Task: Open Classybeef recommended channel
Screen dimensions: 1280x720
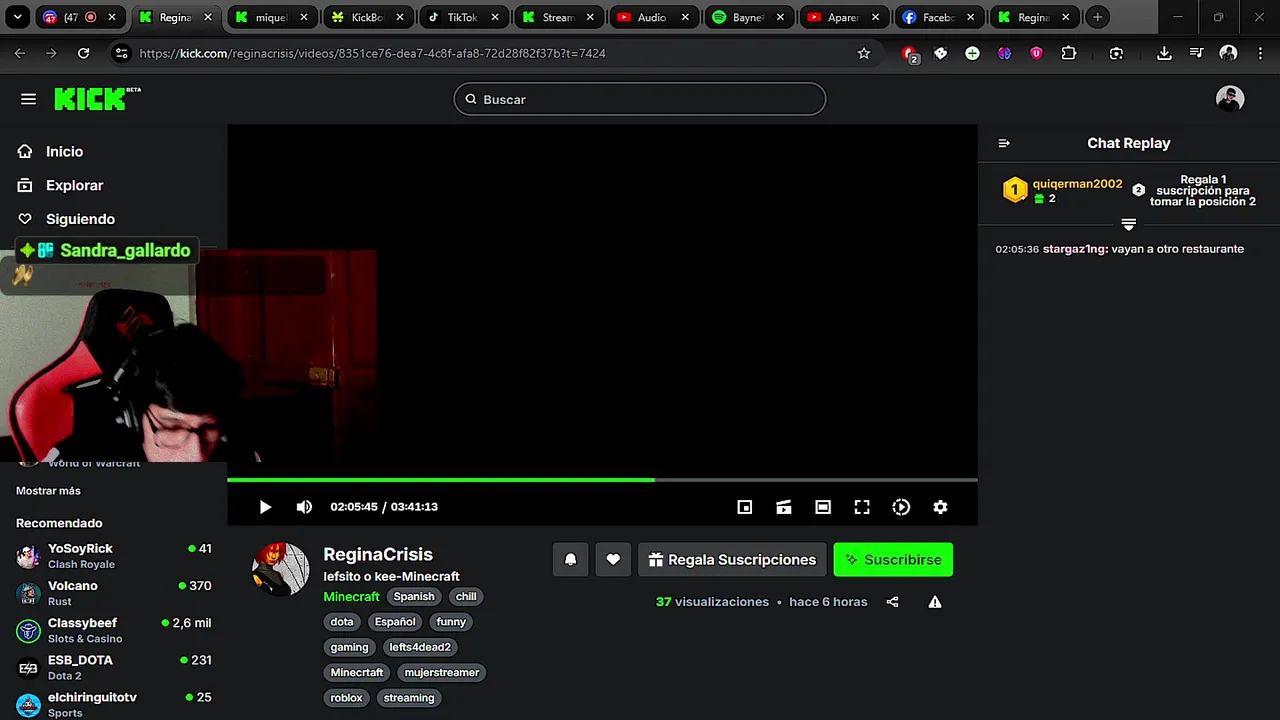Action: coord(114,630)
